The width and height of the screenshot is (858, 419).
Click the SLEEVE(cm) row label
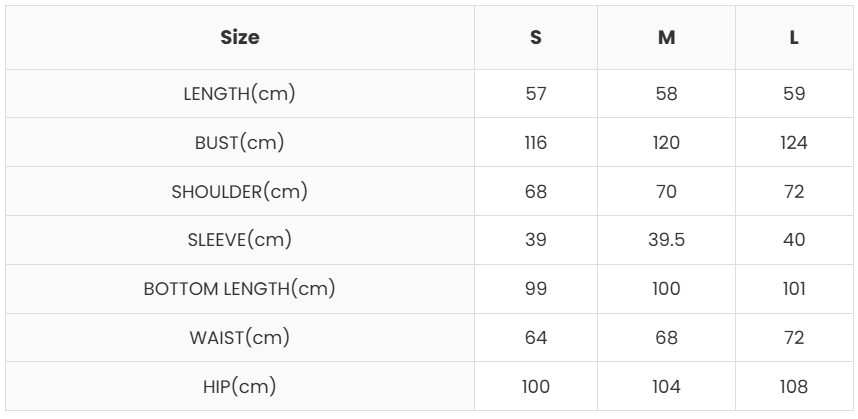(239, 240)
